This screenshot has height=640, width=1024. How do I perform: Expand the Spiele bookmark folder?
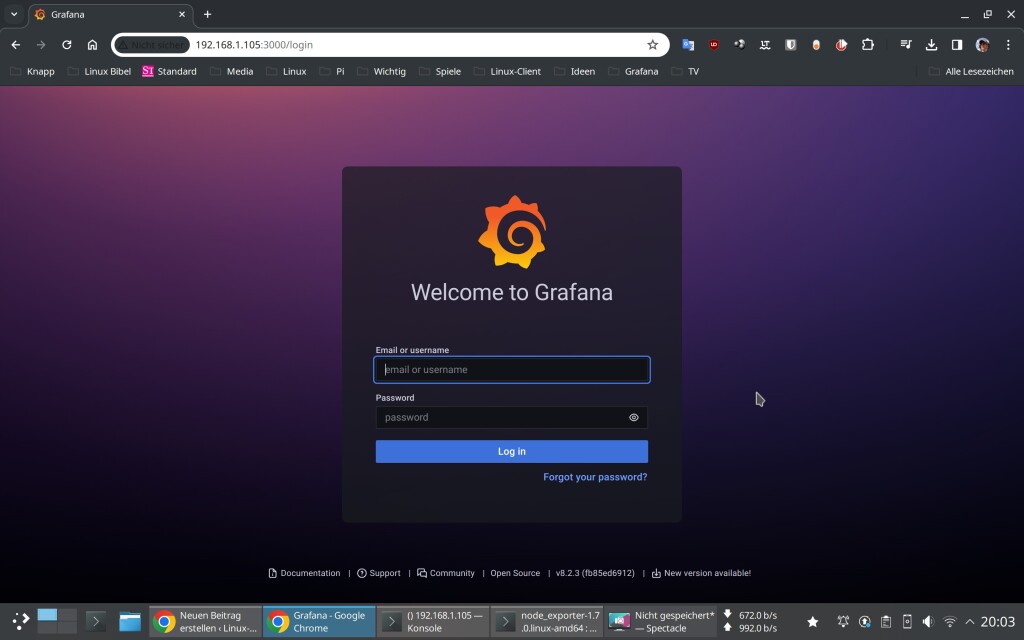pos(440,71)
